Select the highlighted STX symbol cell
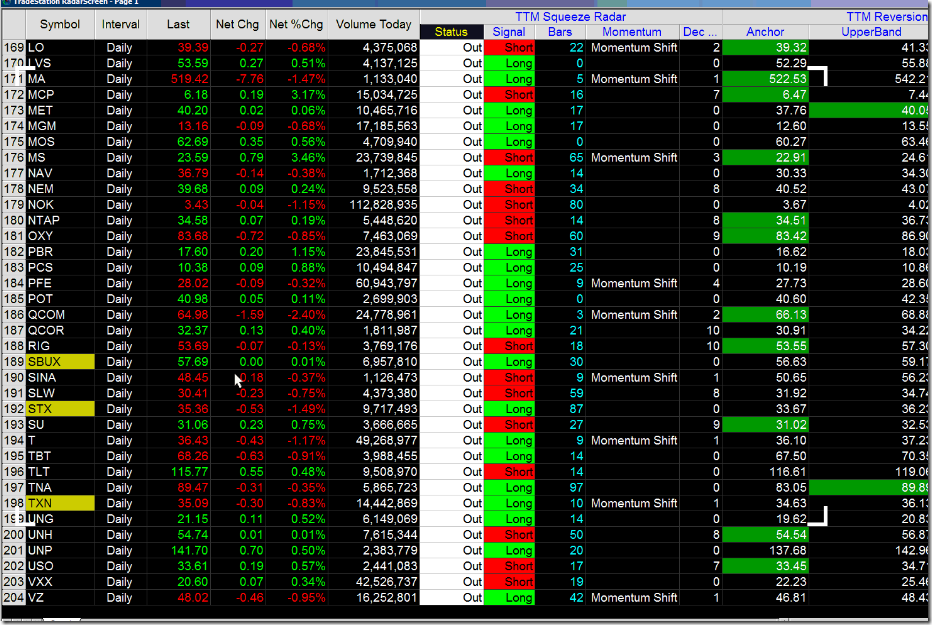 [60, 409]
